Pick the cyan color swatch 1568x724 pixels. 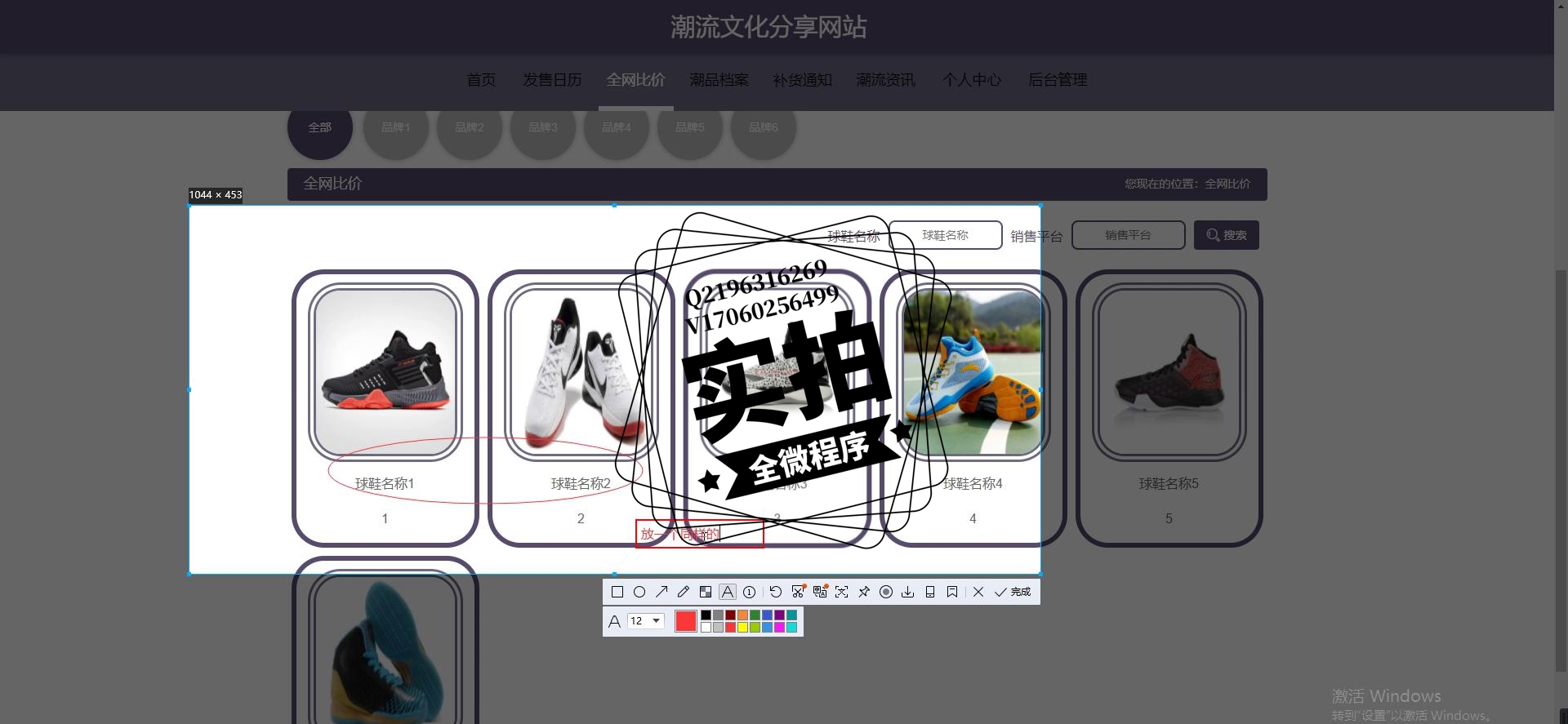pos(791,627)
